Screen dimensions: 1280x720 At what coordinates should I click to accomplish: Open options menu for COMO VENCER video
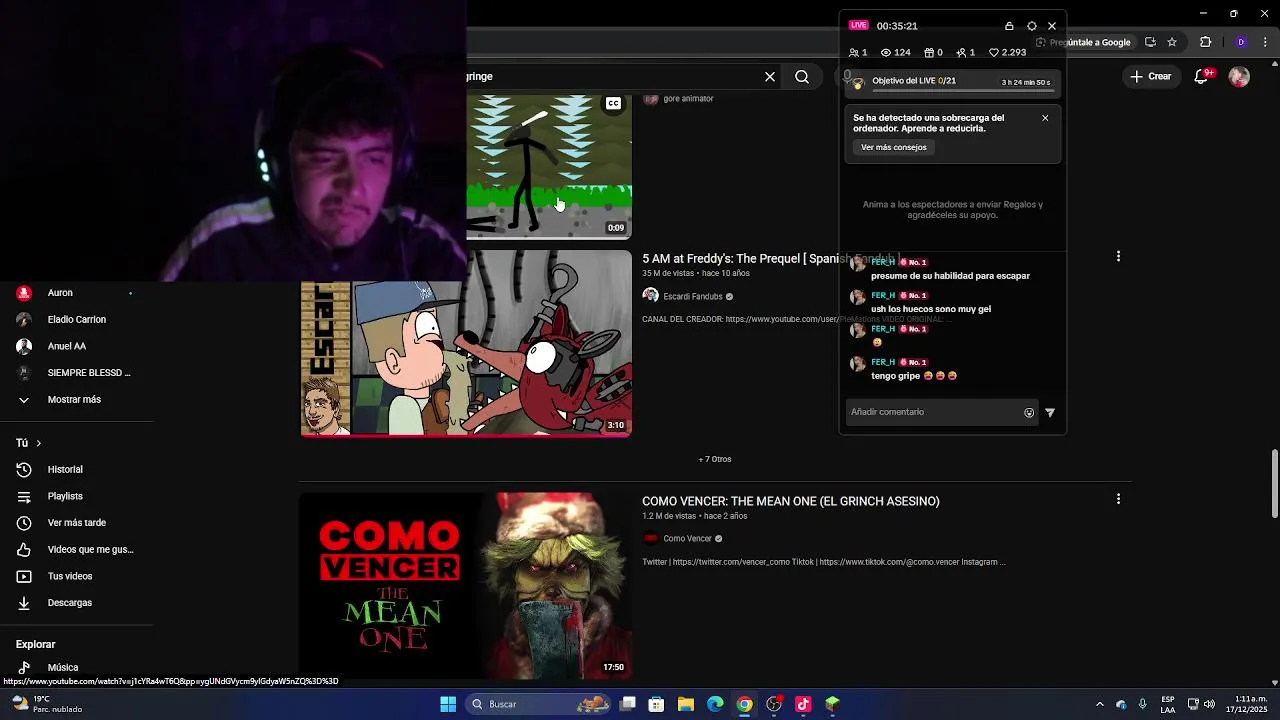1118,499
